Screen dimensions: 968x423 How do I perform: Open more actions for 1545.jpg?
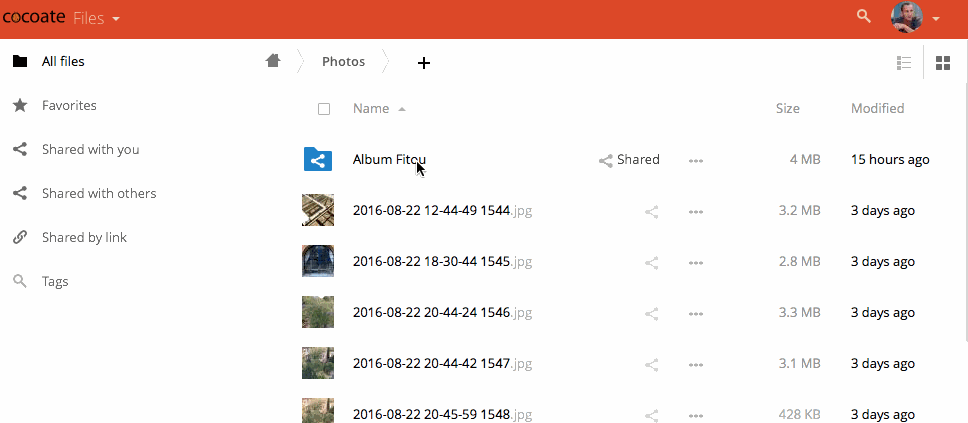click(696, 262)
